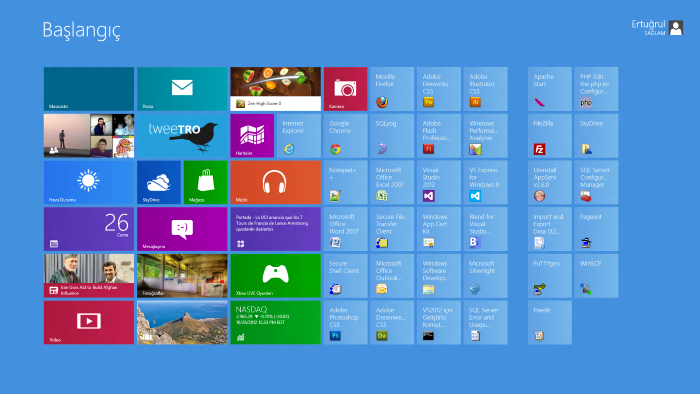The image size is (700, 394).
Task: Open the Iran Afghan news tile
Action: click(89, 276)
